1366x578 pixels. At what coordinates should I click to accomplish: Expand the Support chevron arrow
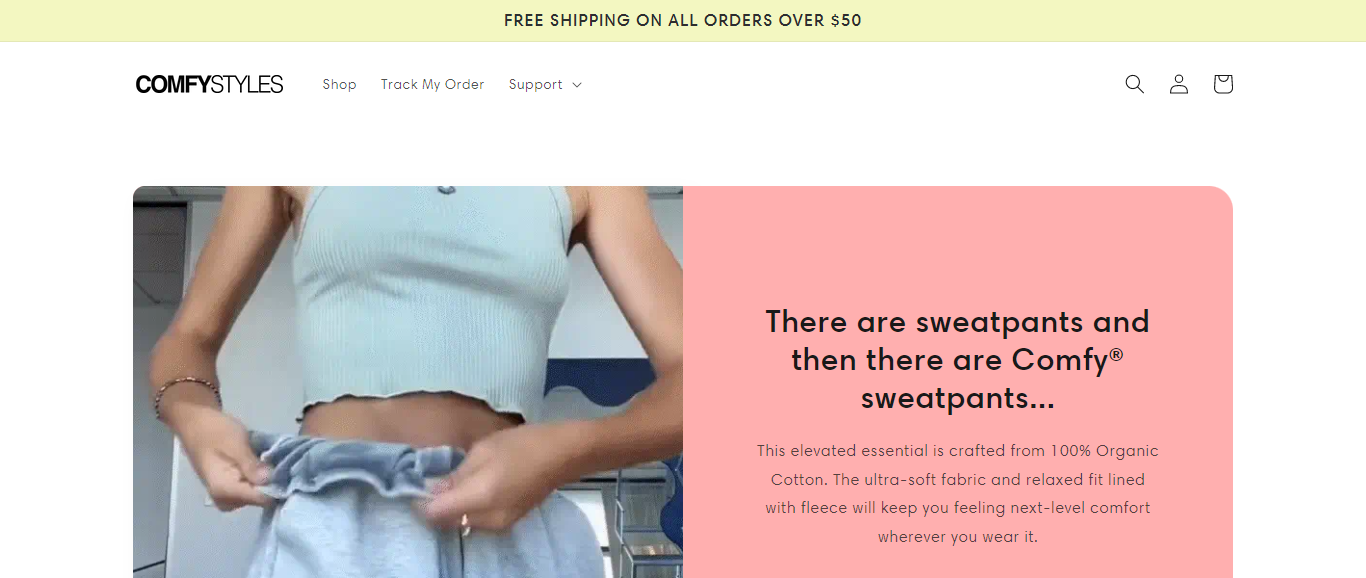pyautogui.click(x=577, y=85)
